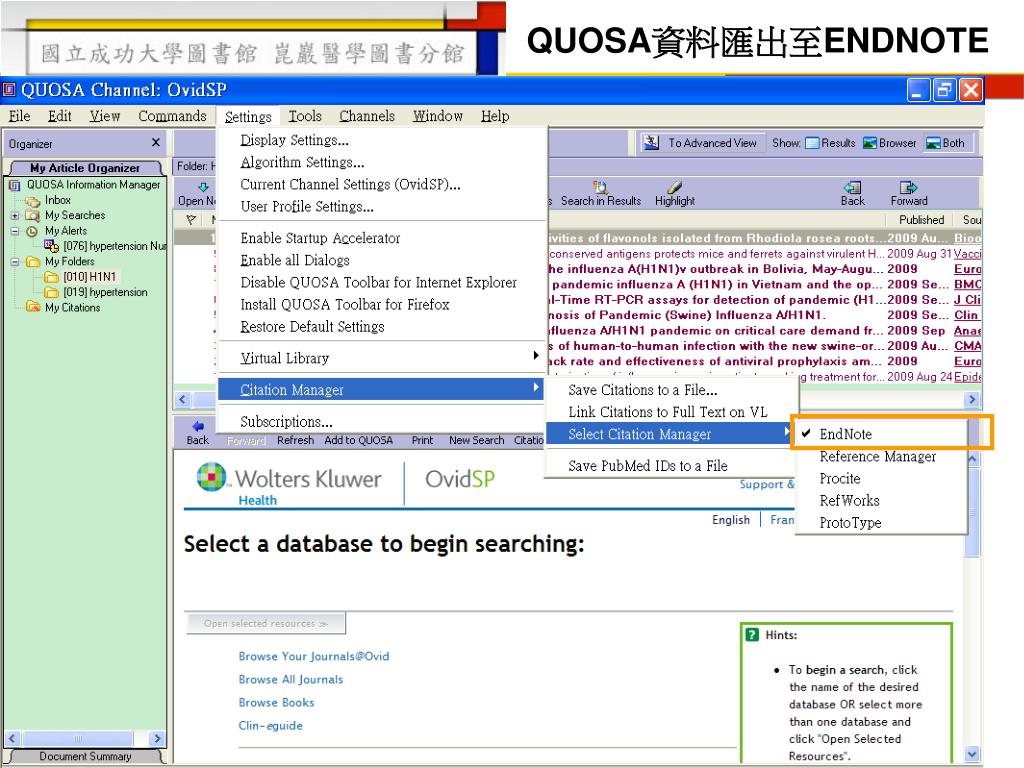Screen dimensions: 1024x768
Task: Select the Inbox folder icon
Action: (x=33, y=201)
